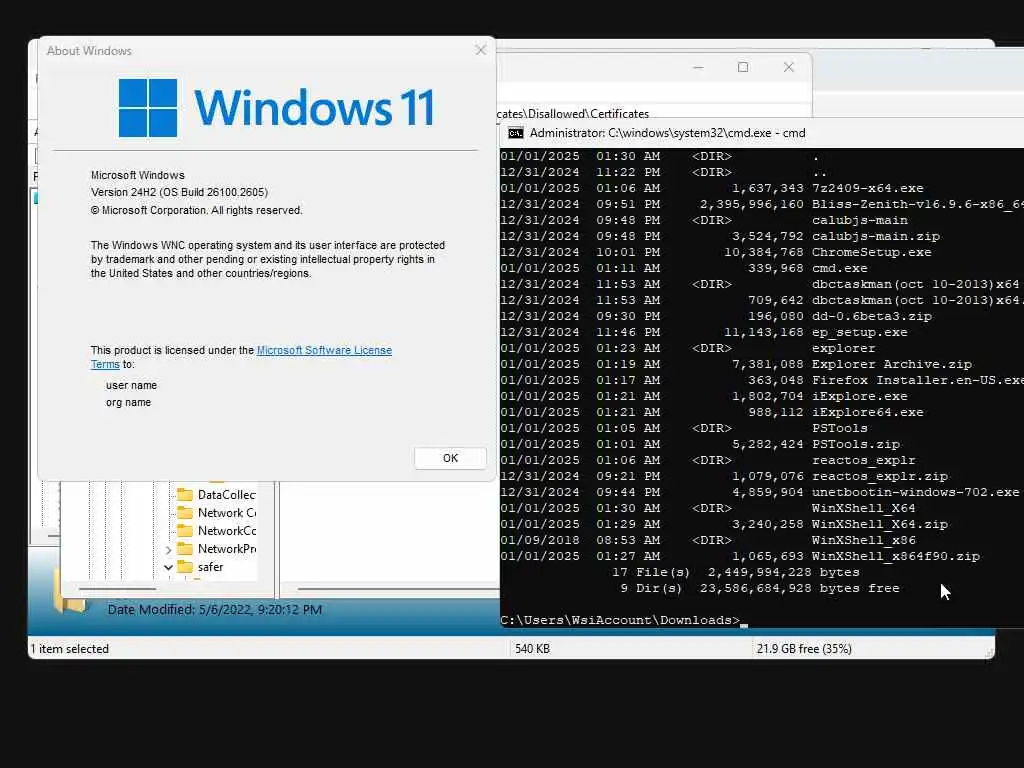The width and height of the screenshot is (1024, 768).
Task: Click the registry path address bar
Action: click(x=653, y=114)
